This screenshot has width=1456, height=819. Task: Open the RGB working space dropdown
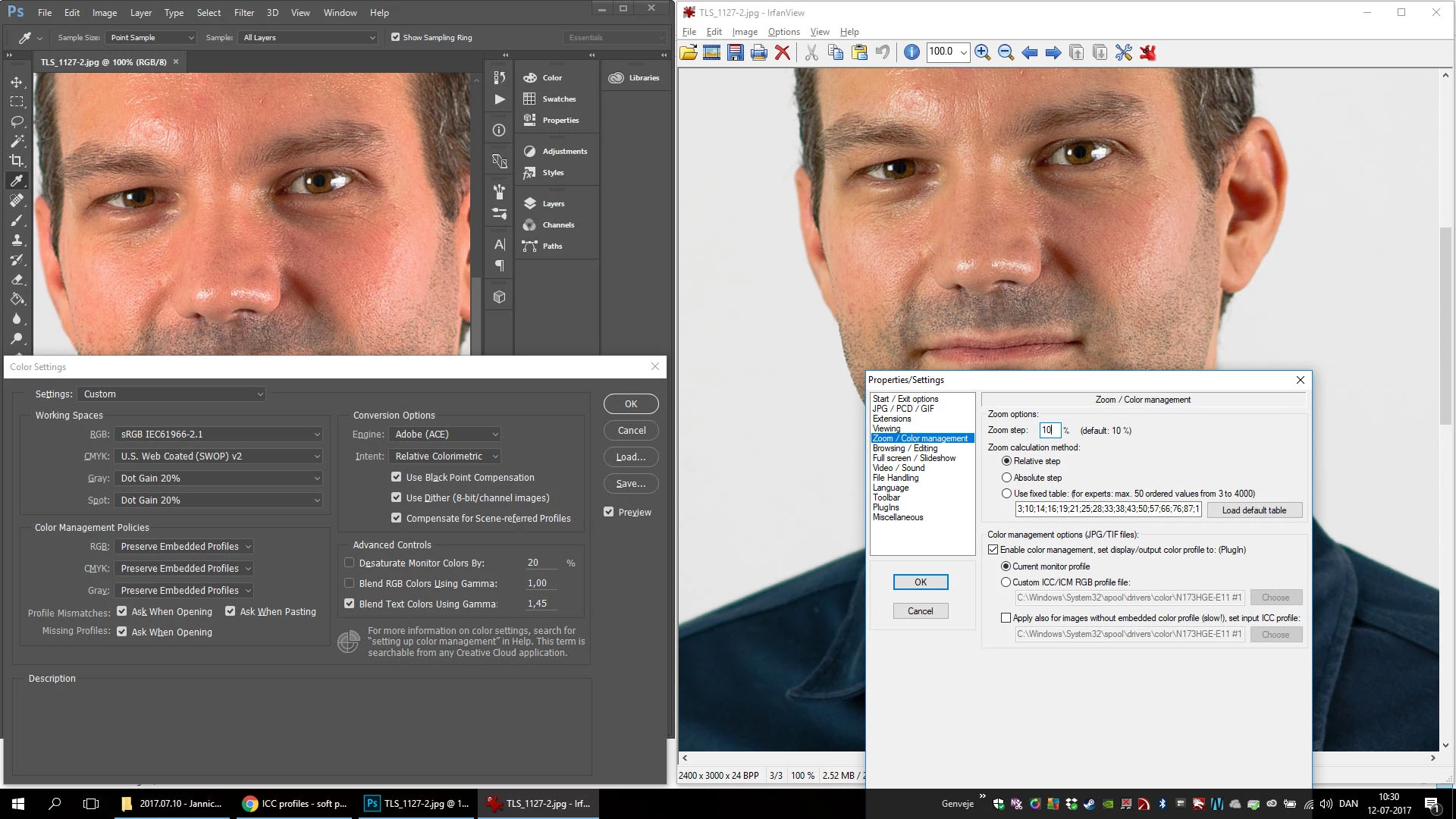click(220, 435)
